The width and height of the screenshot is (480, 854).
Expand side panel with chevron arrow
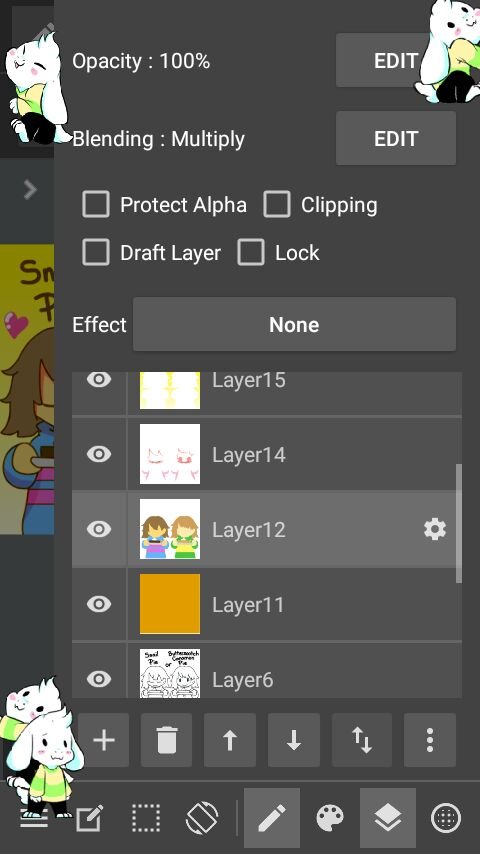click(x=30, y=190)
